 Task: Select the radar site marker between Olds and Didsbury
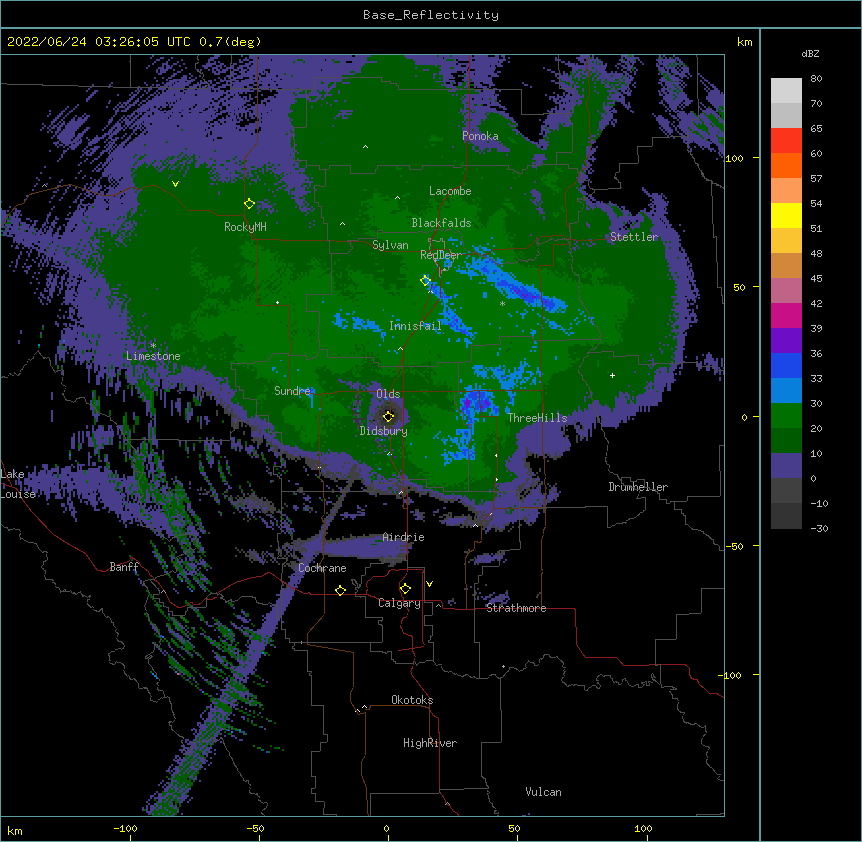coord(388,417)
